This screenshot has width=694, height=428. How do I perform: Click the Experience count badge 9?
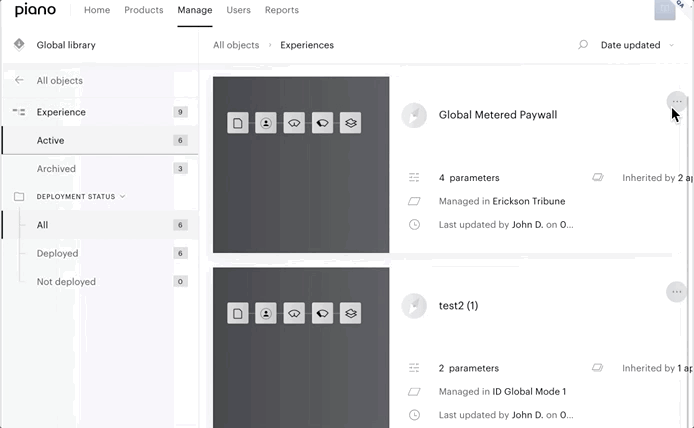coord(180,112)
